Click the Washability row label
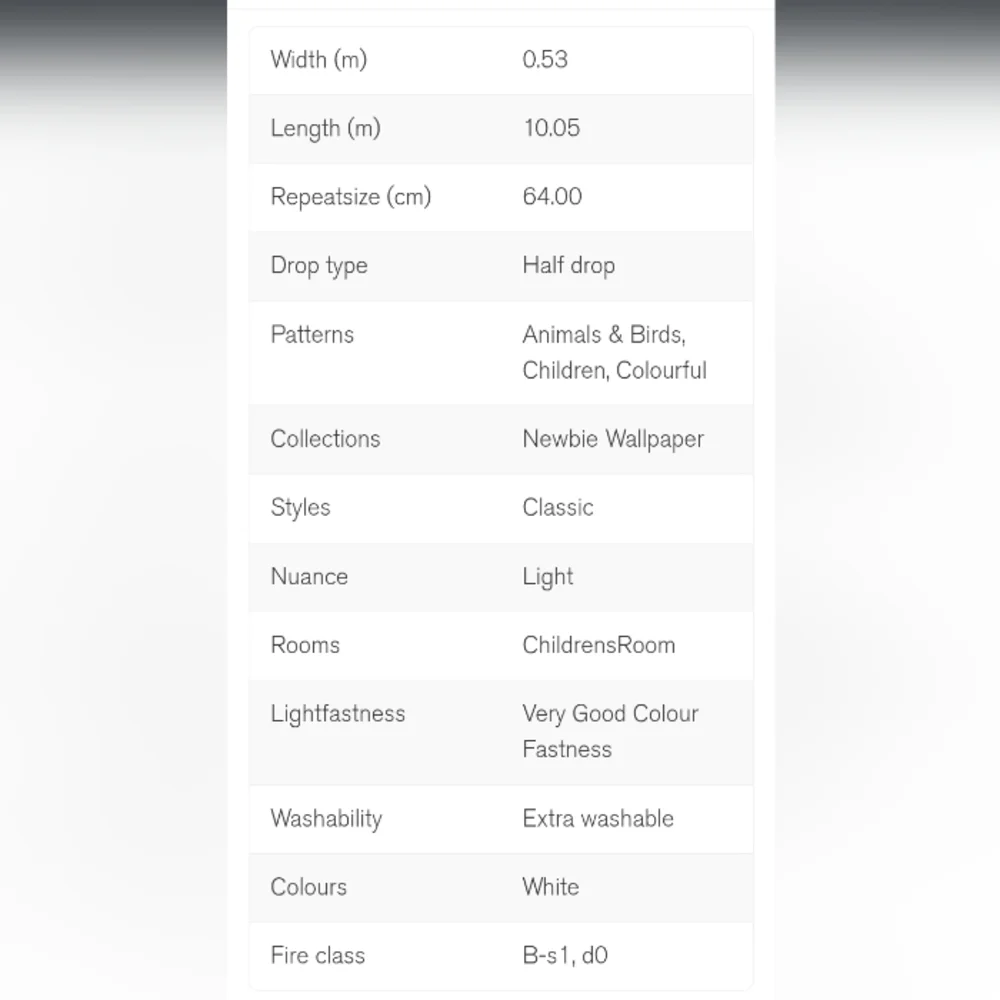The image size is (1000, 1000). 327,819
